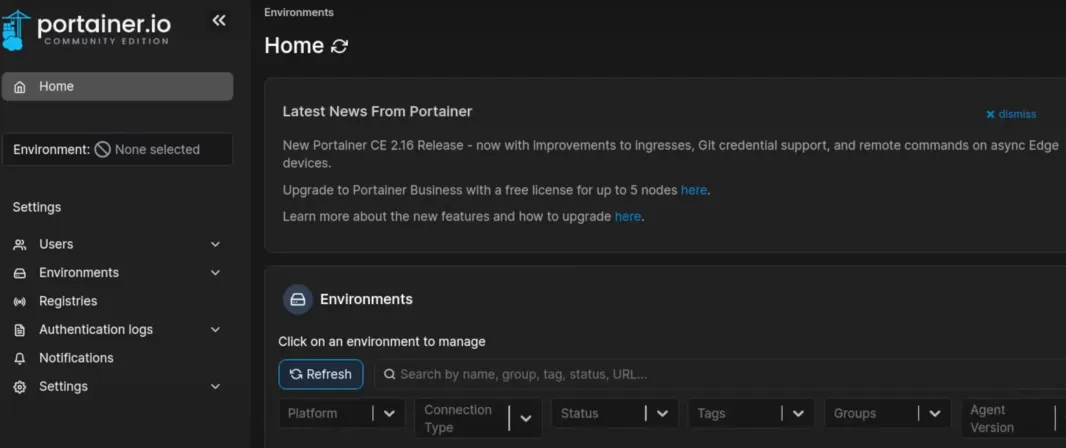This screenshot has height=448, width=1066.
Task: Expand the Users submenu chevron
Action: [216, 245]
